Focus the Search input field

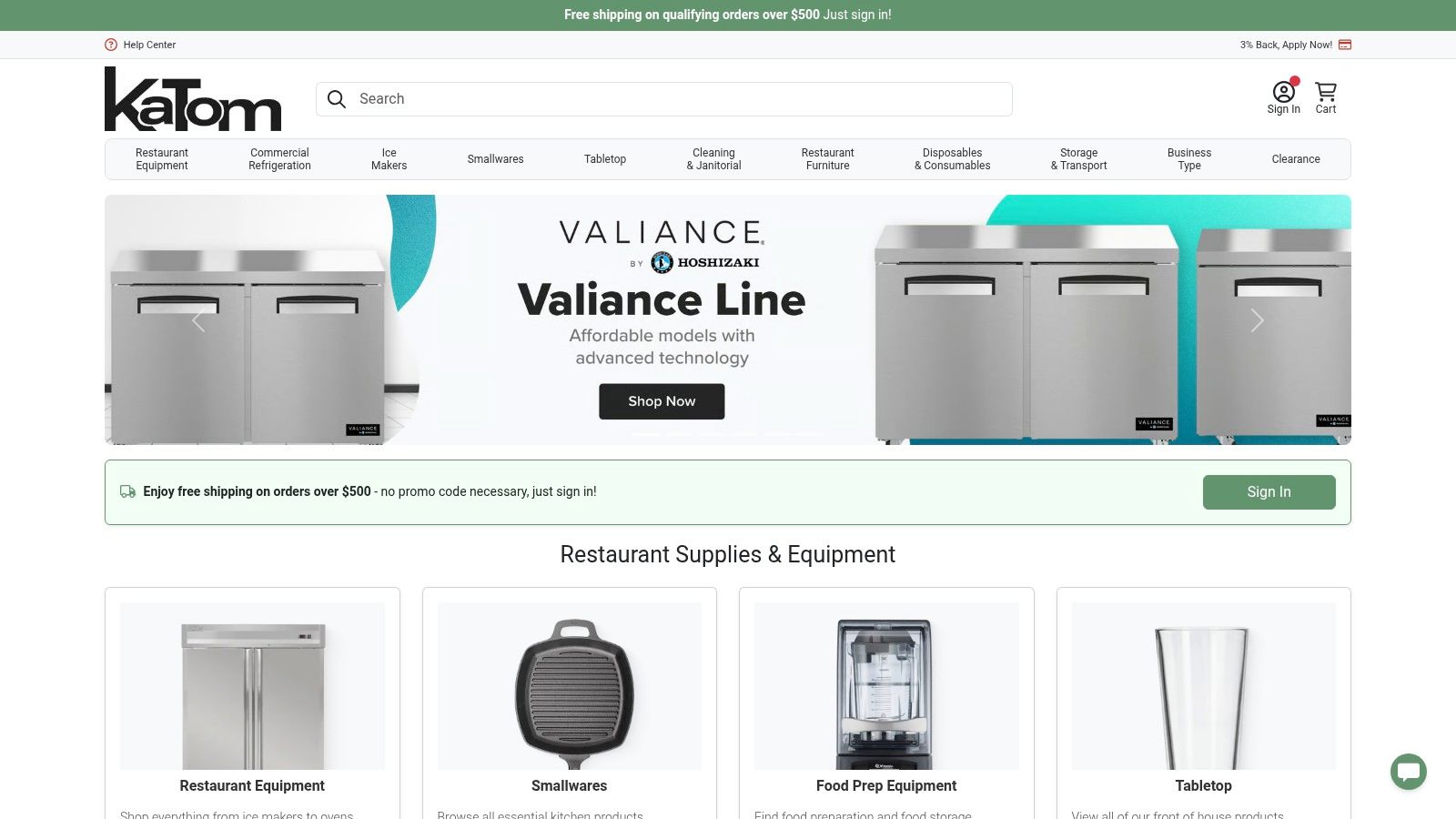664,99
